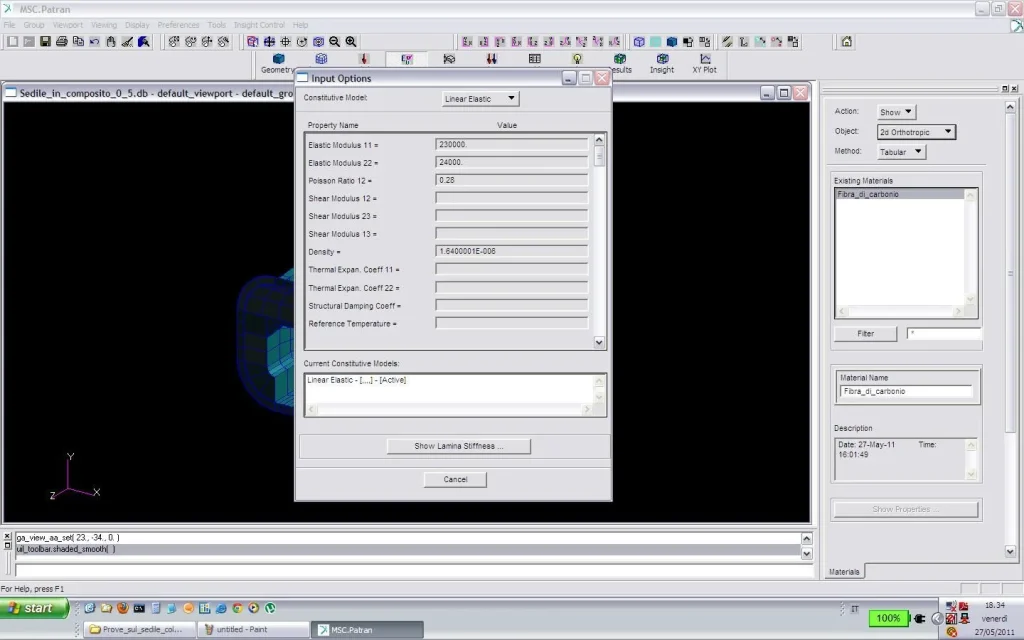Viewport: 1024px width, 640px height.
Task: Open the Analysis lightbulb icon
Action: 577,59
